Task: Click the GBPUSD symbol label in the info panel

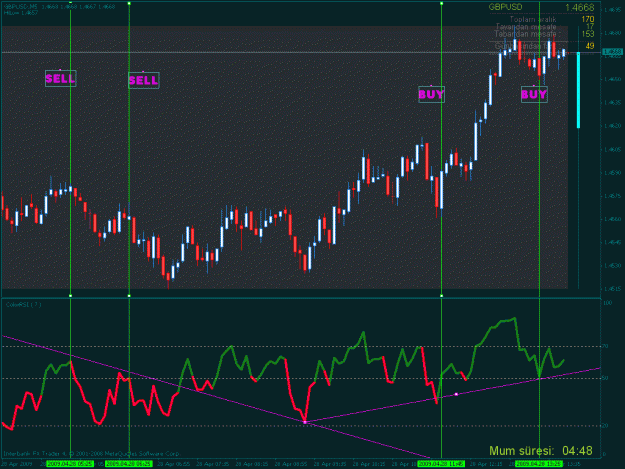Action: 505,7
